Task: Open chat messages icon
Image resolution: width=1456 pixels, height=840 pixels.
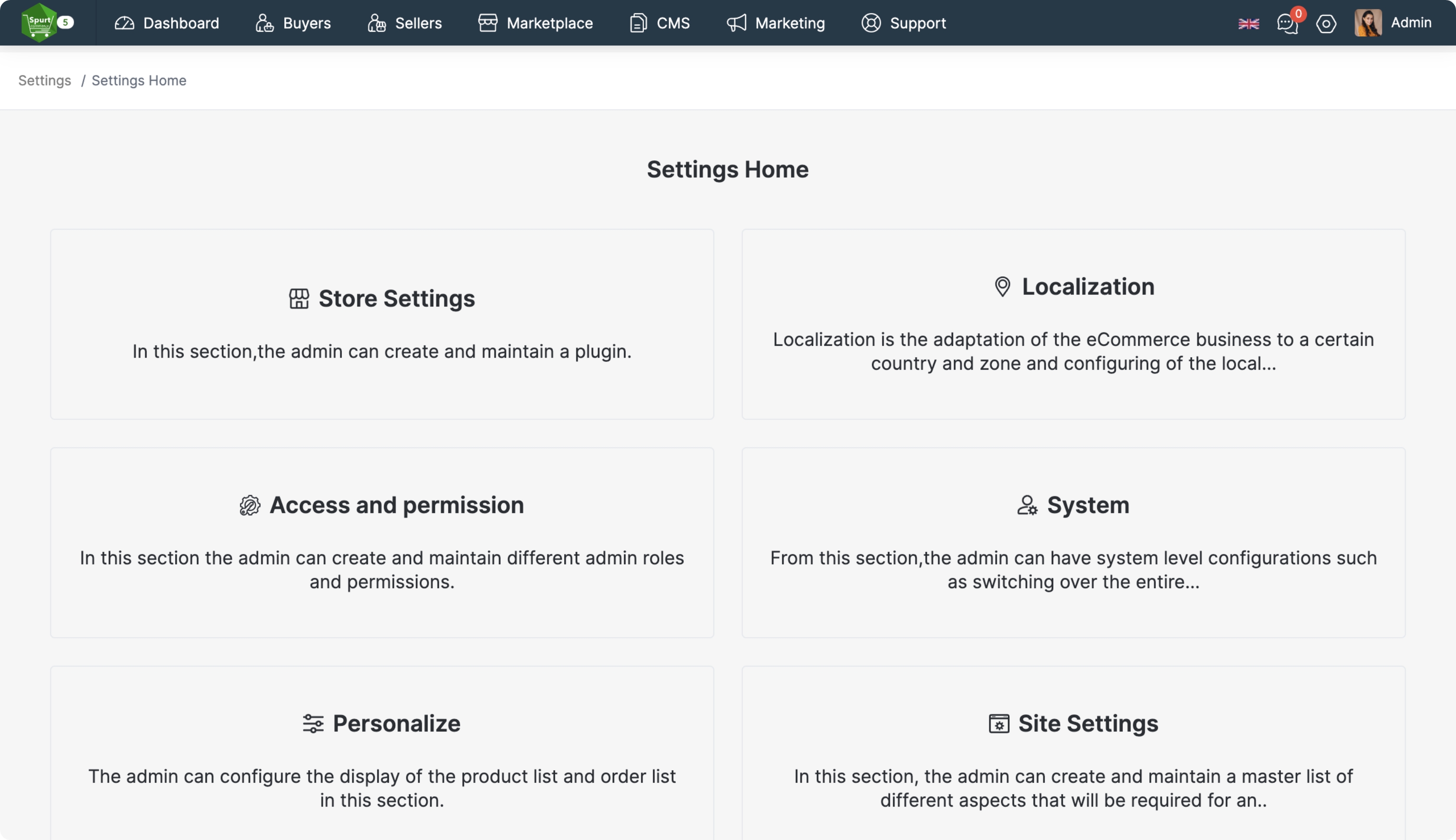Action: (x=1287, y=24)
